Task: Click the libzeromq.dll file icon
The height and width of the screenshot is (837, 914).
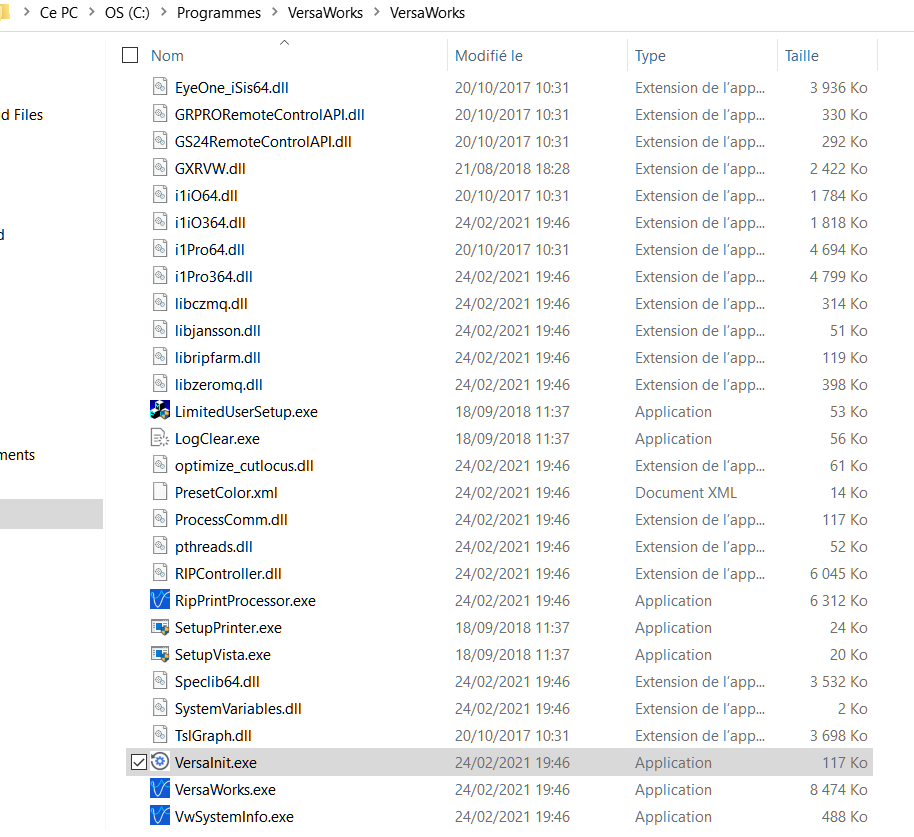Action: click(x=160, y=384)
